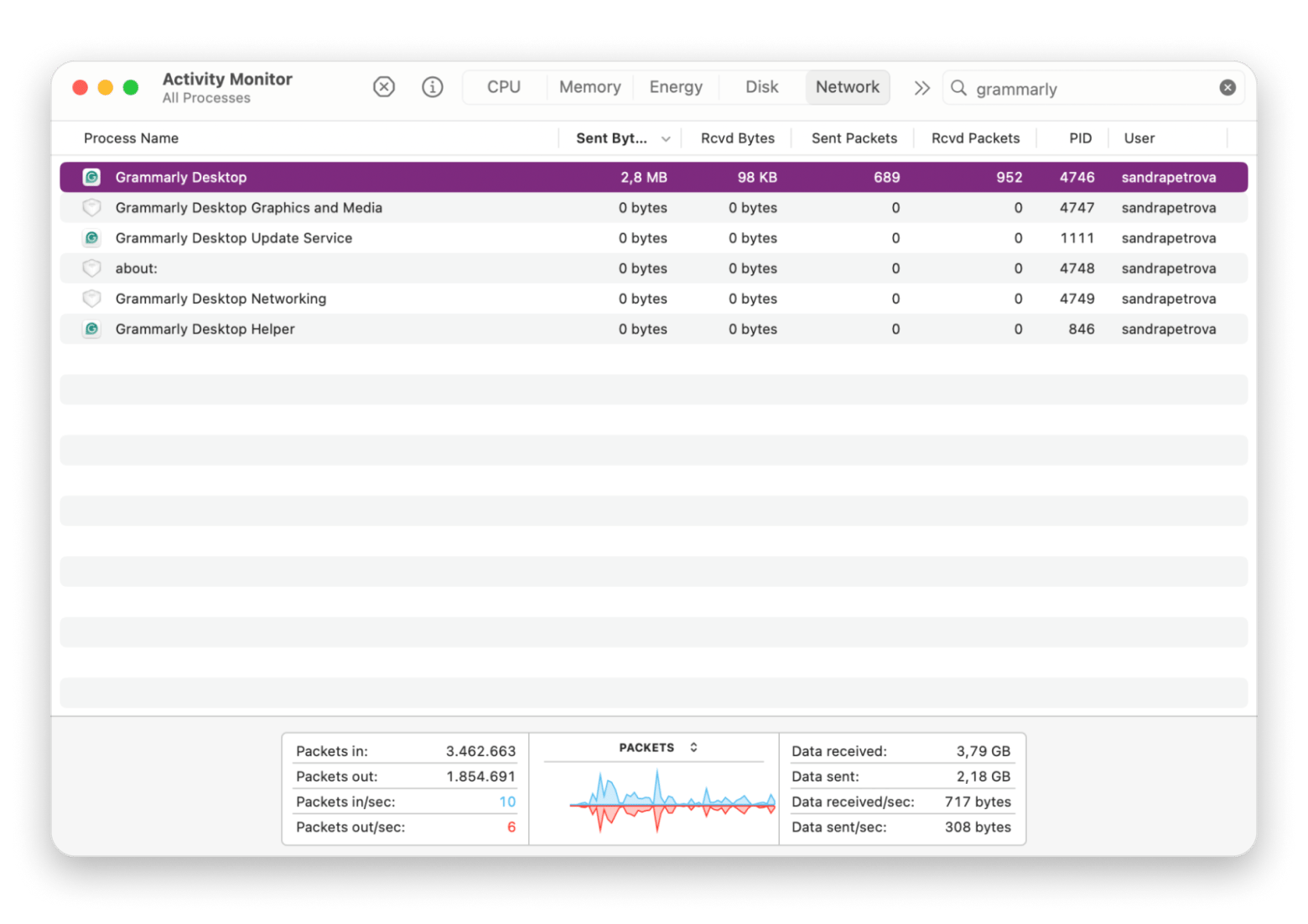
Task: Select Grammarly Desktop Update Service row
Action: (x=654, y=238)
